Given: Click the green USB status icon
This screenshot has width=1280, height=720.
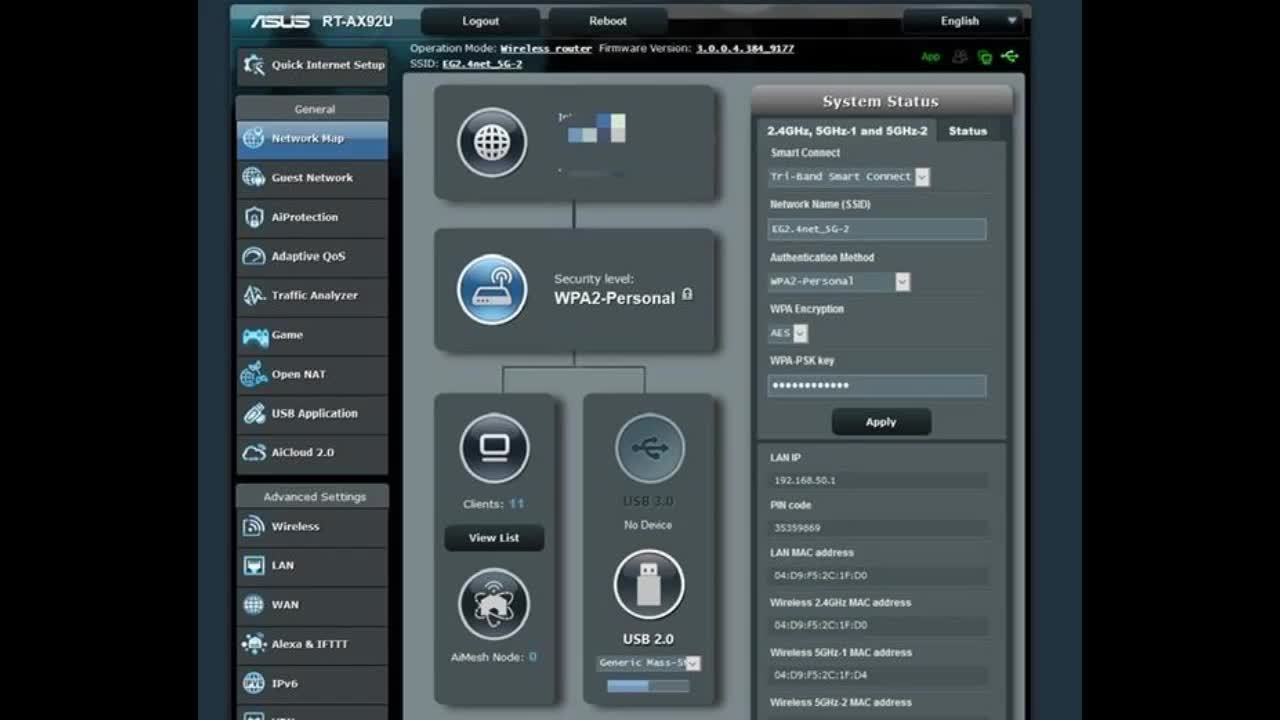Looking at the screenshot, I should [1010, 57].
